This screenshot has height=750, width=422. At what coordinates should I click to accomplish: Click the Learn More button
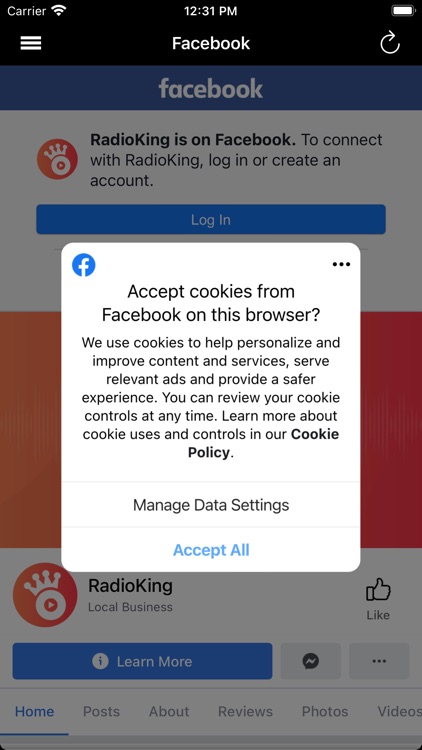click(143, 661)
